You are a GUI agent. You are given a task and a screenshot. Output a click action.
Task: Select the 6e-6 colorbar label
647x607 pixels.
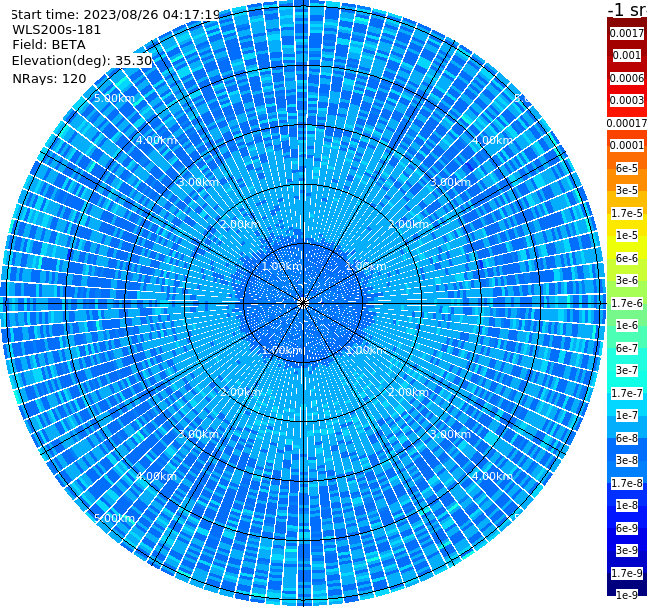(627, 258)
